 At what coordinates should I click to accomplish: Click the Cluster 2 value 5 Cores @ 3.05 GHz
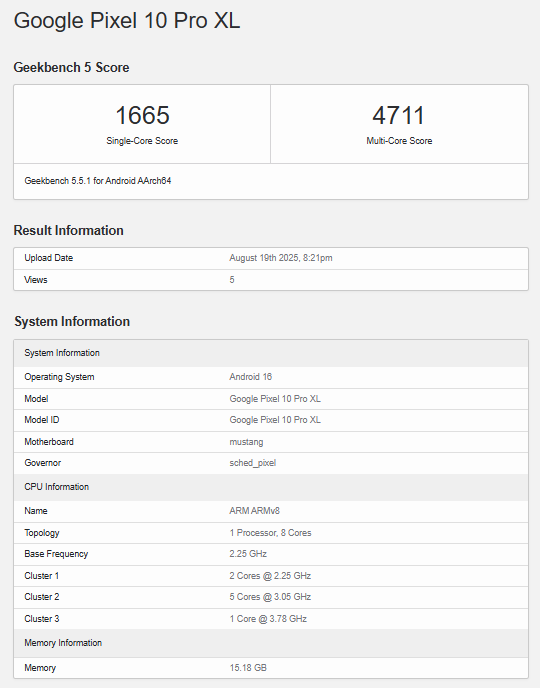(270, 597)
